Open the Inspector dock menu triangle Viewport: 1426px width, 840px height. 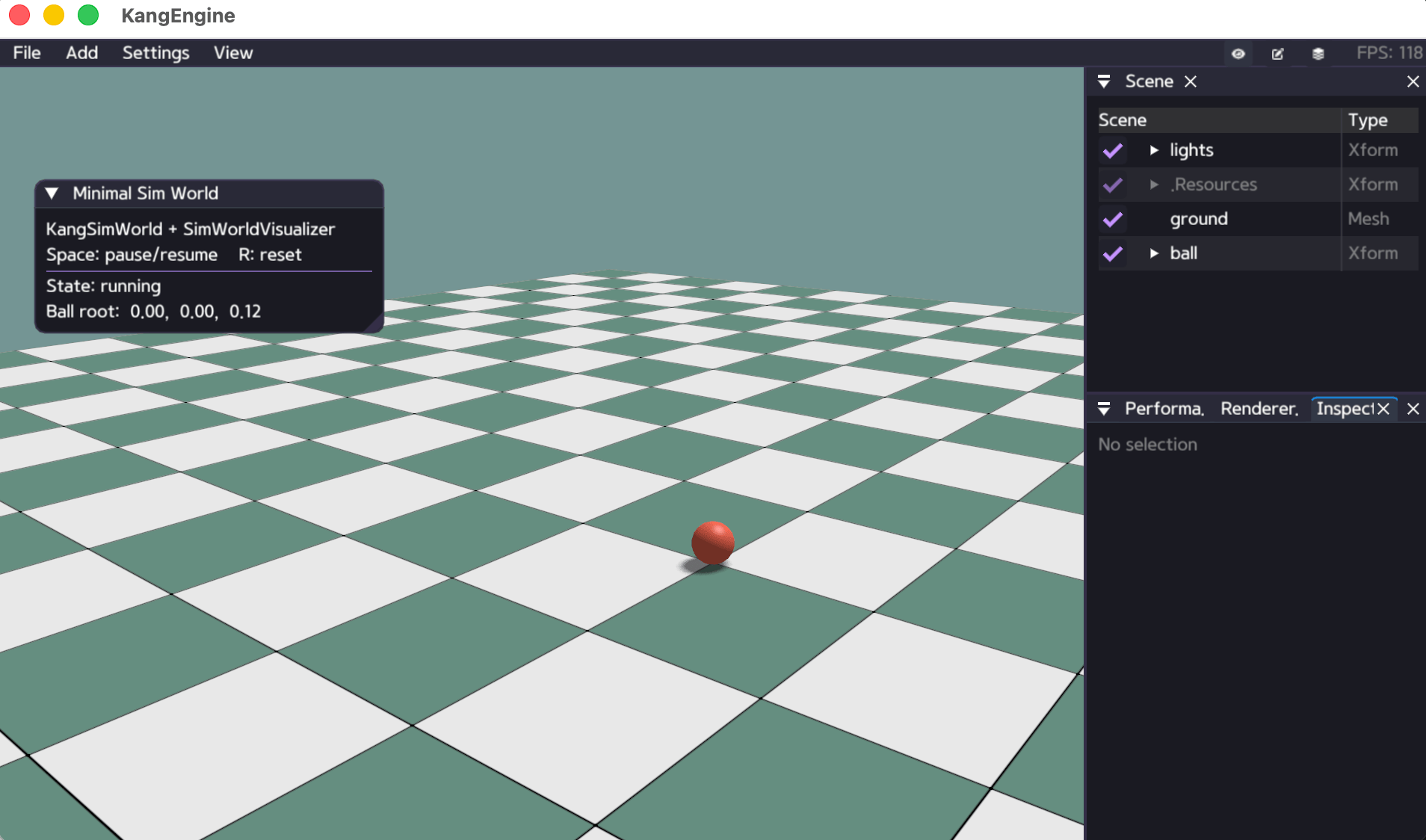point(1104,409)
